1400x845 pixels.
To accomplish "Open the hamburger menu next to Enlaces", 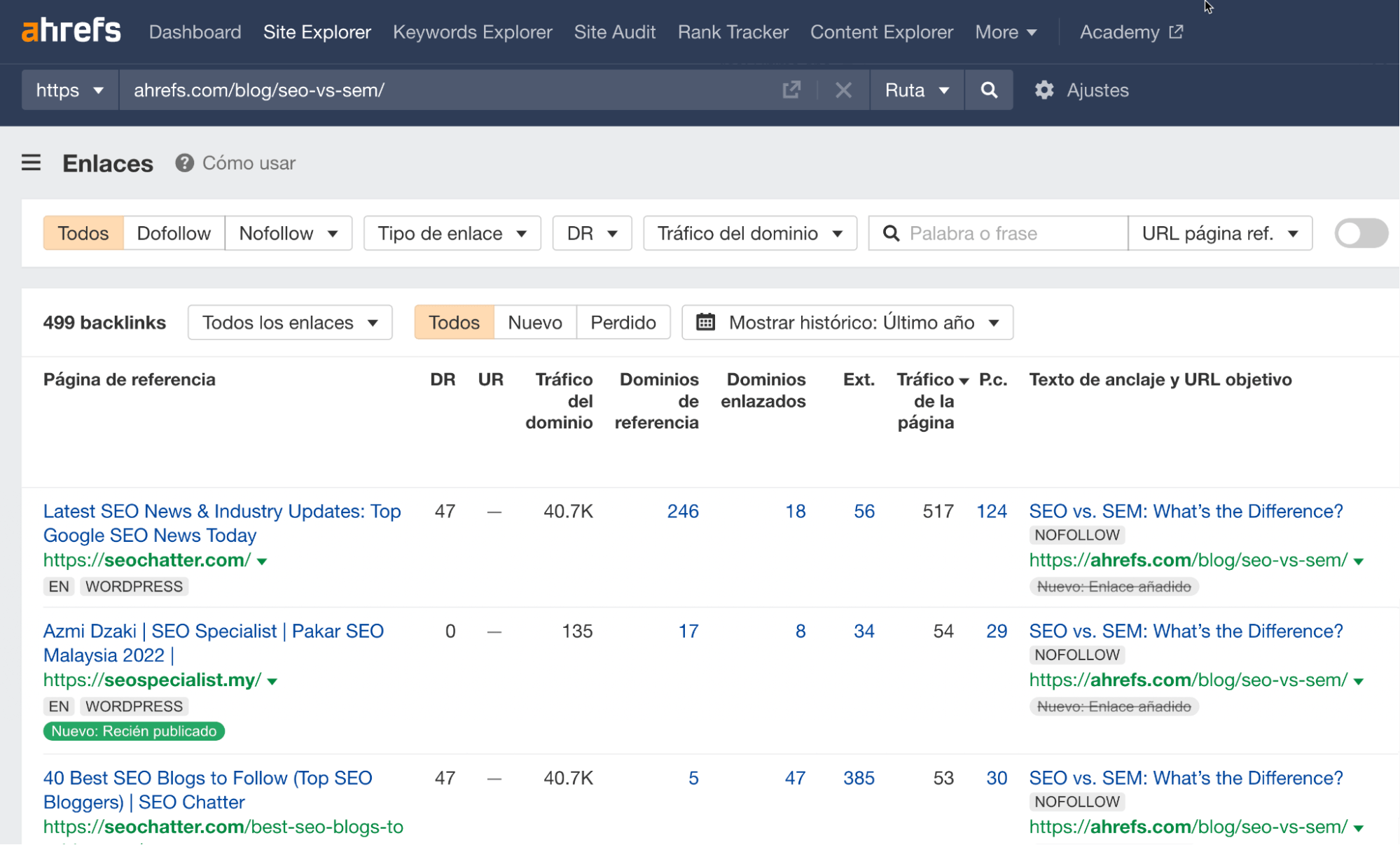I will (x=31, y=162).
